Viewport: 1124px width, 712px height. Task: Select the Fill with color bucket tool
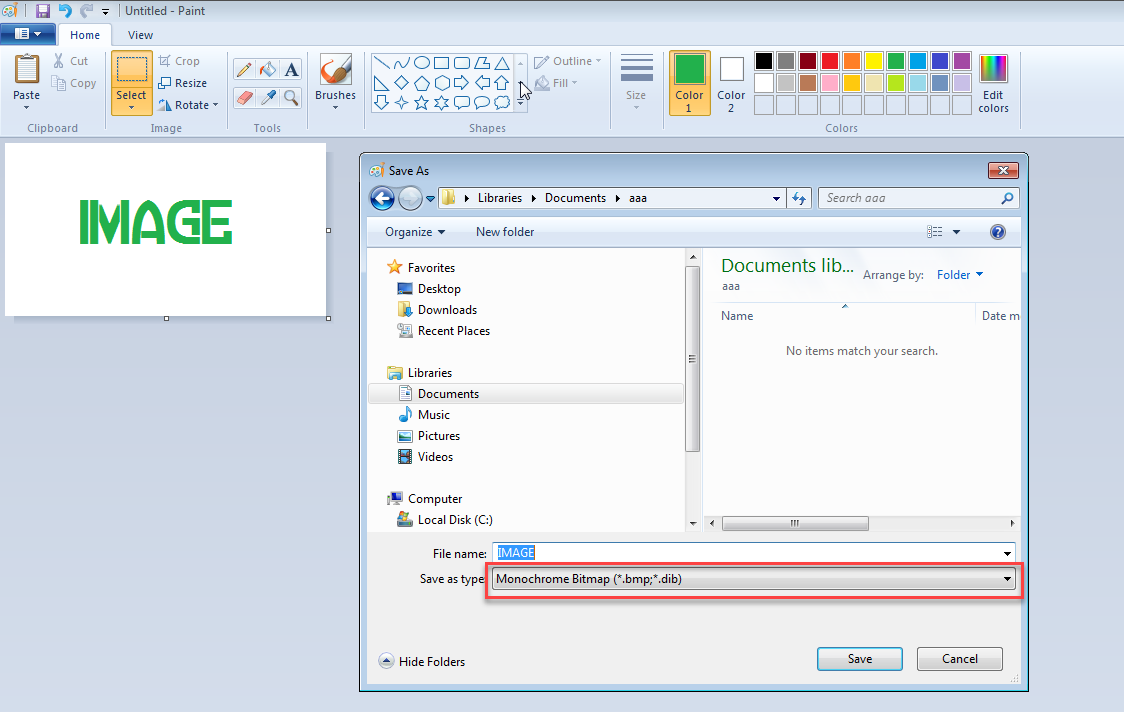(x=267, y=70)
